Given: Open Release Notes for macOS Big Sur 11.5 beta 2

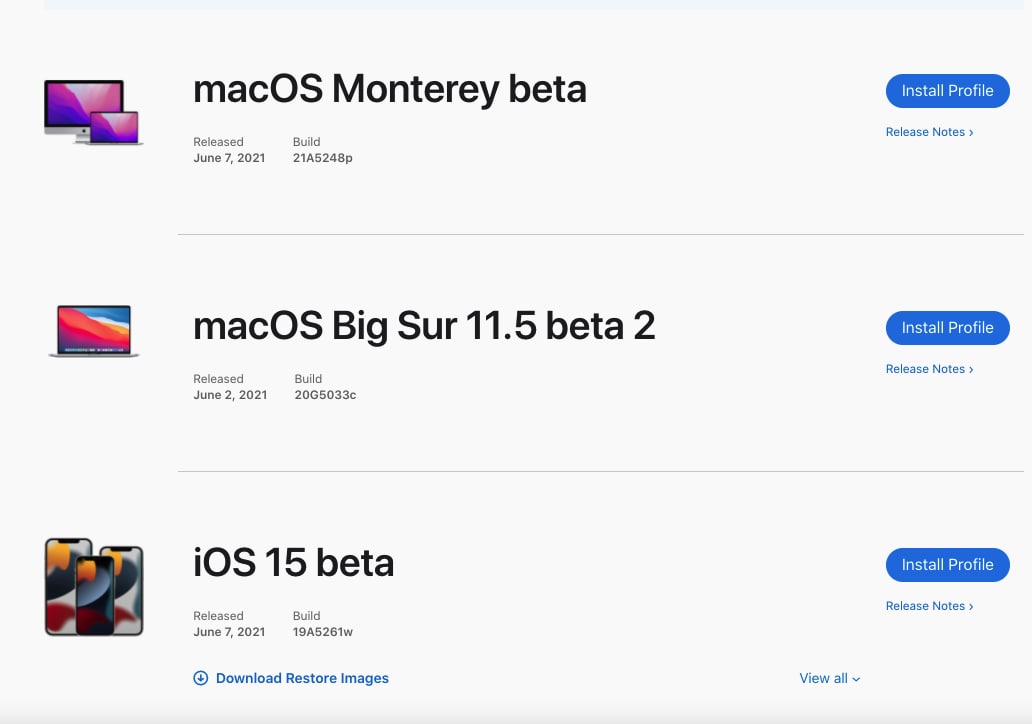Looking at the screenshot, I should coord(929,369).
